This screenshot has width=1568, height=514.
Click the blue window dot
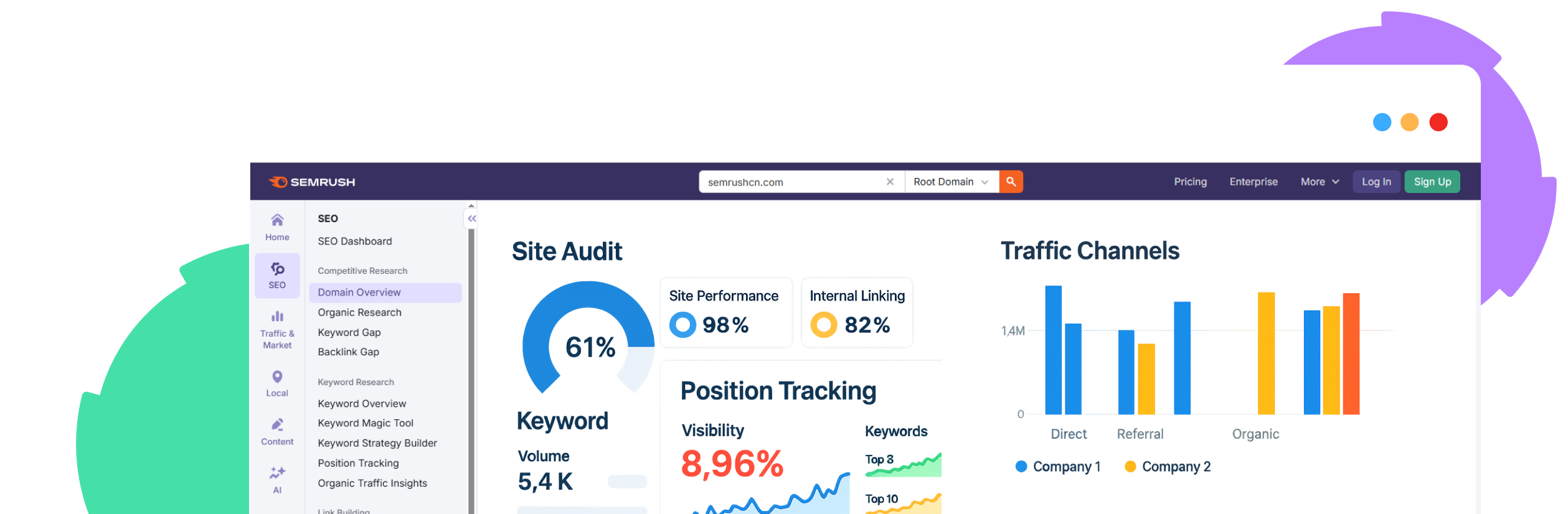pyautogui.click(x=1382, y=122)
